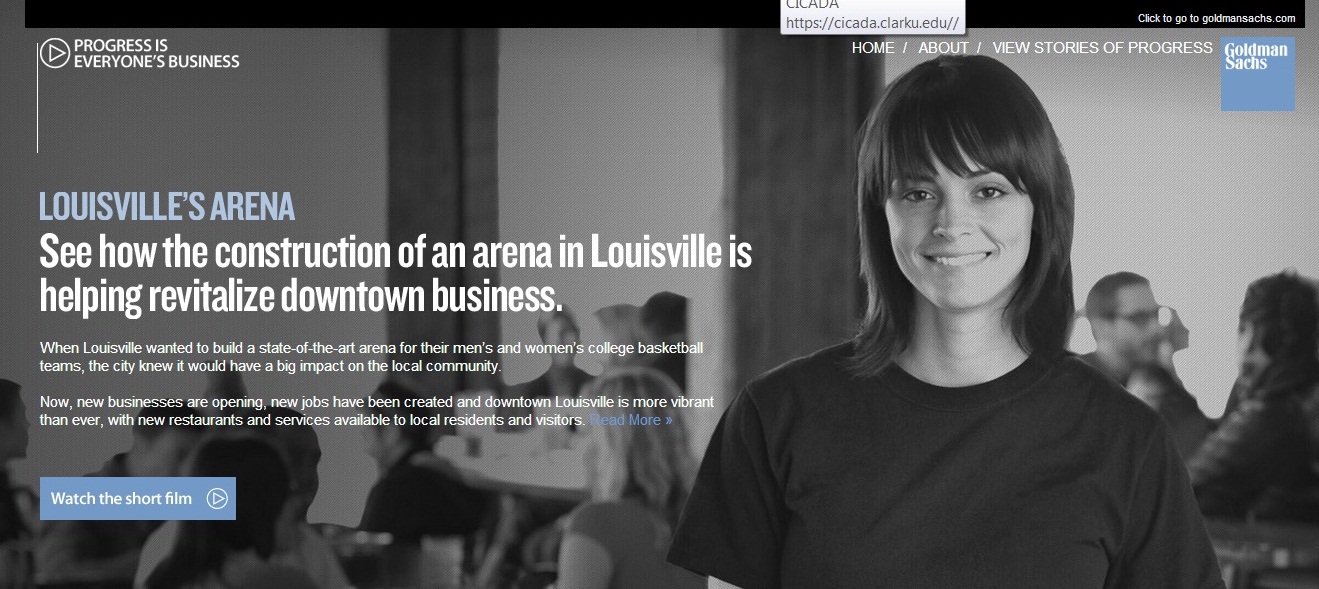Click the Watch the short film button
The width and height of the screenshot is (1319, 589).
(138, 498)
